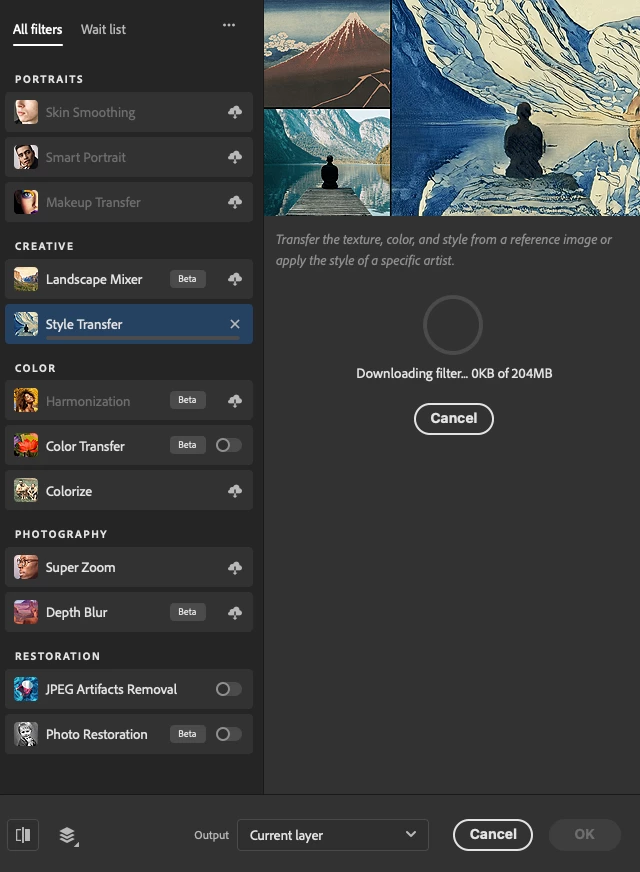Toggle the before/after preview icon
The image size is (640, 872).
(x=23, y=835)
